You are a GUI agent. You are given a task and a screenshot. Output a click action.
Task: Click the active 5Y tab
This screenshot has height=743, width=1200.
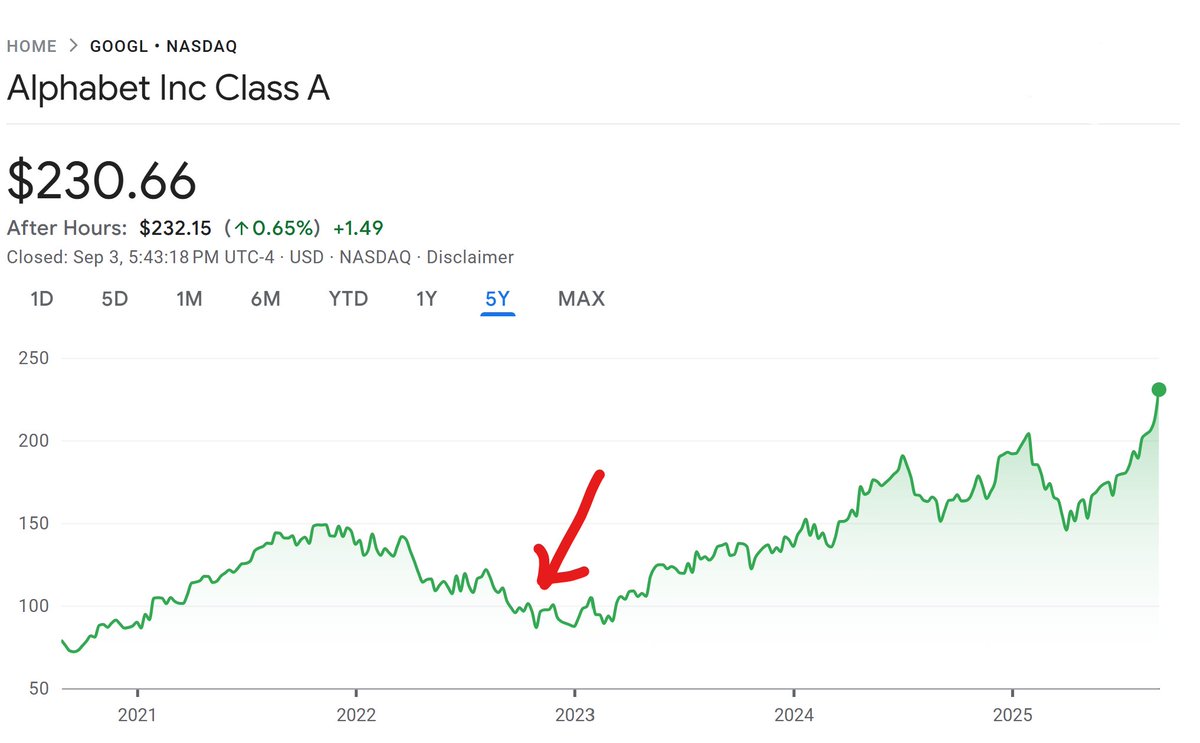click(497, 299)
